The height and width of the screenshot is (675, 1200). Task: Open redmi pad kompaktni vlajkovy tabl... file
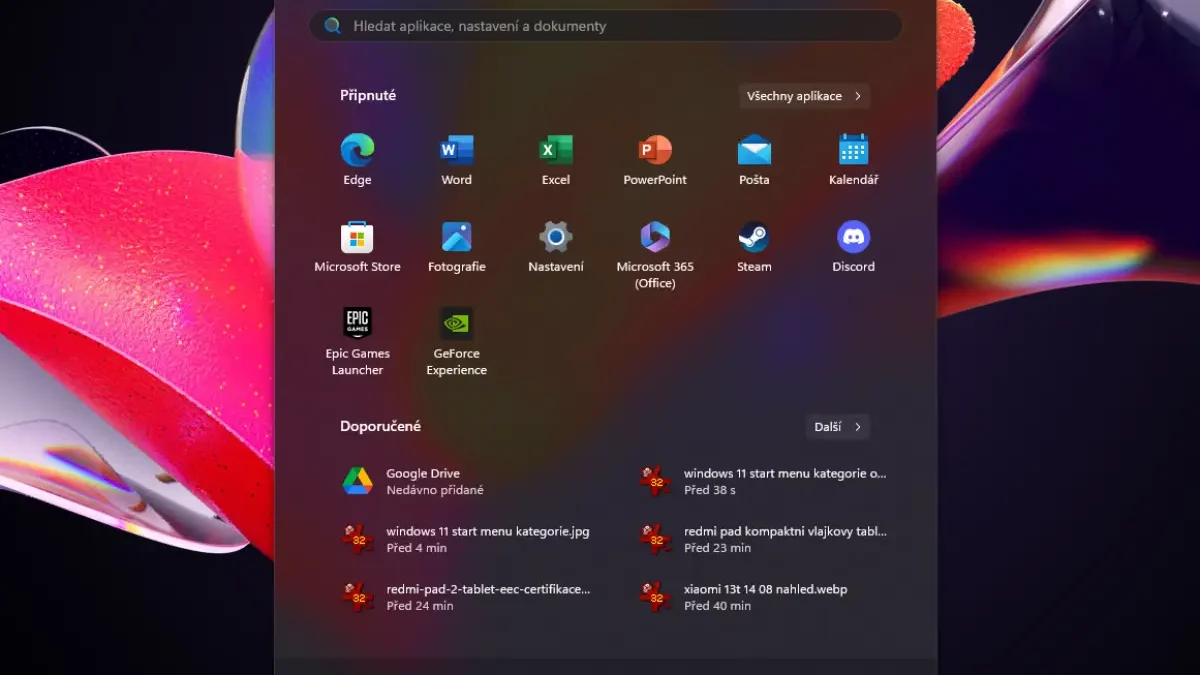point(765,539)
